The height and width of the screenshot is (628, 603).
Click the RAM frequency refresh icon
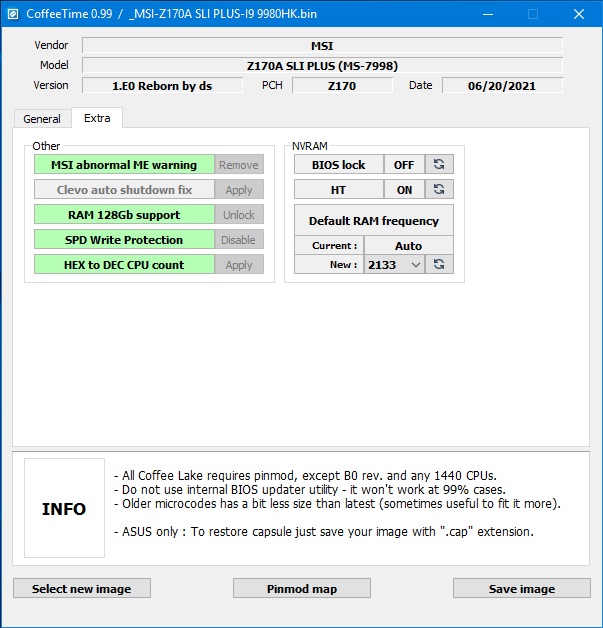tap(439, 264)
